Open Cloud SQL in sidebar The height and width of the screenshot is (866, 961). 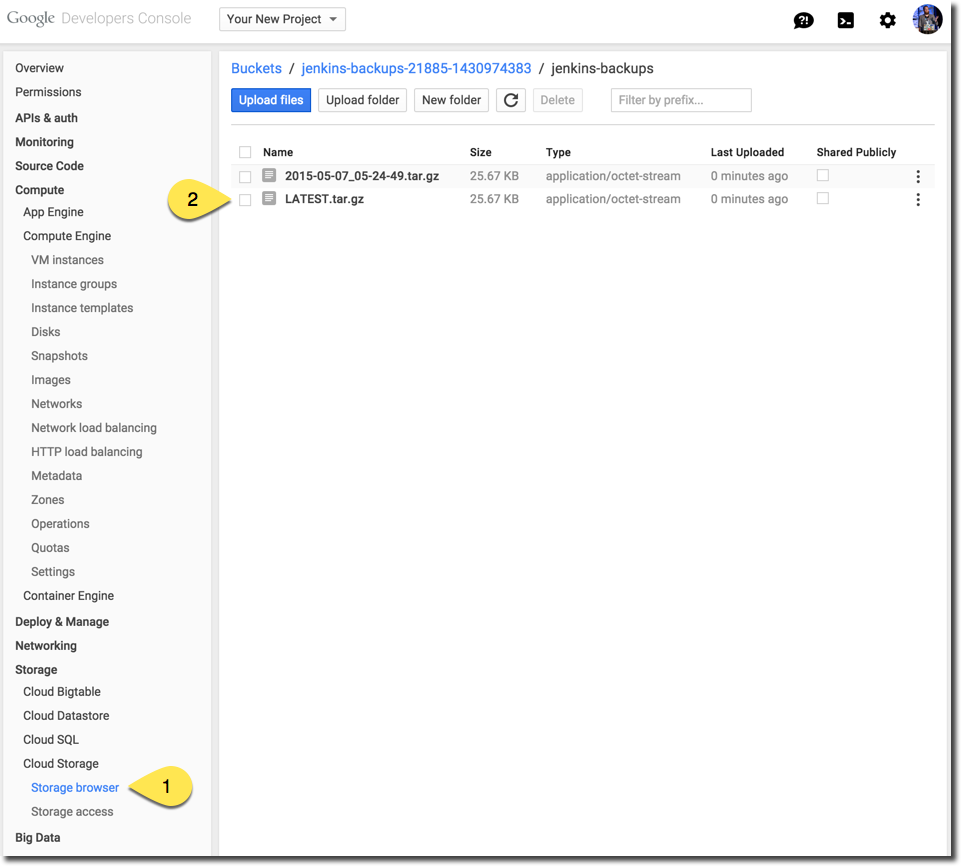(x=51, y=740)
